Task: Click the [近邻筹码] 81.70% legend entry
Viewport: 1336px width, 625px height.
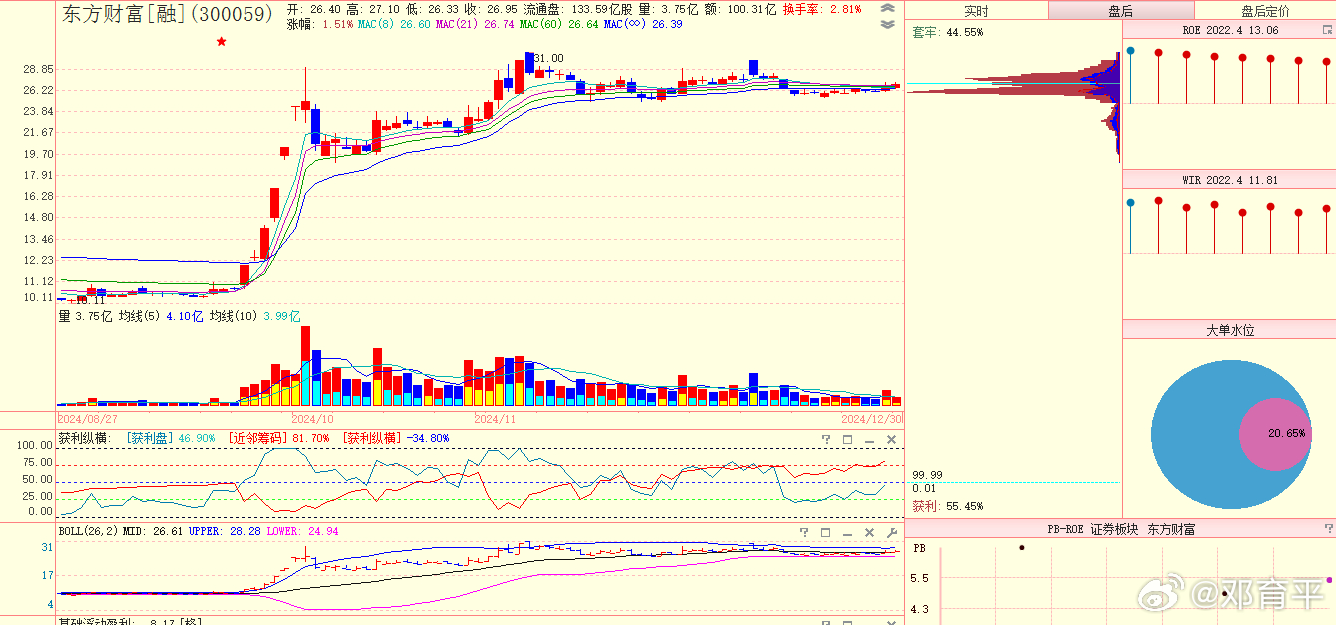Action: coord(279,438)
